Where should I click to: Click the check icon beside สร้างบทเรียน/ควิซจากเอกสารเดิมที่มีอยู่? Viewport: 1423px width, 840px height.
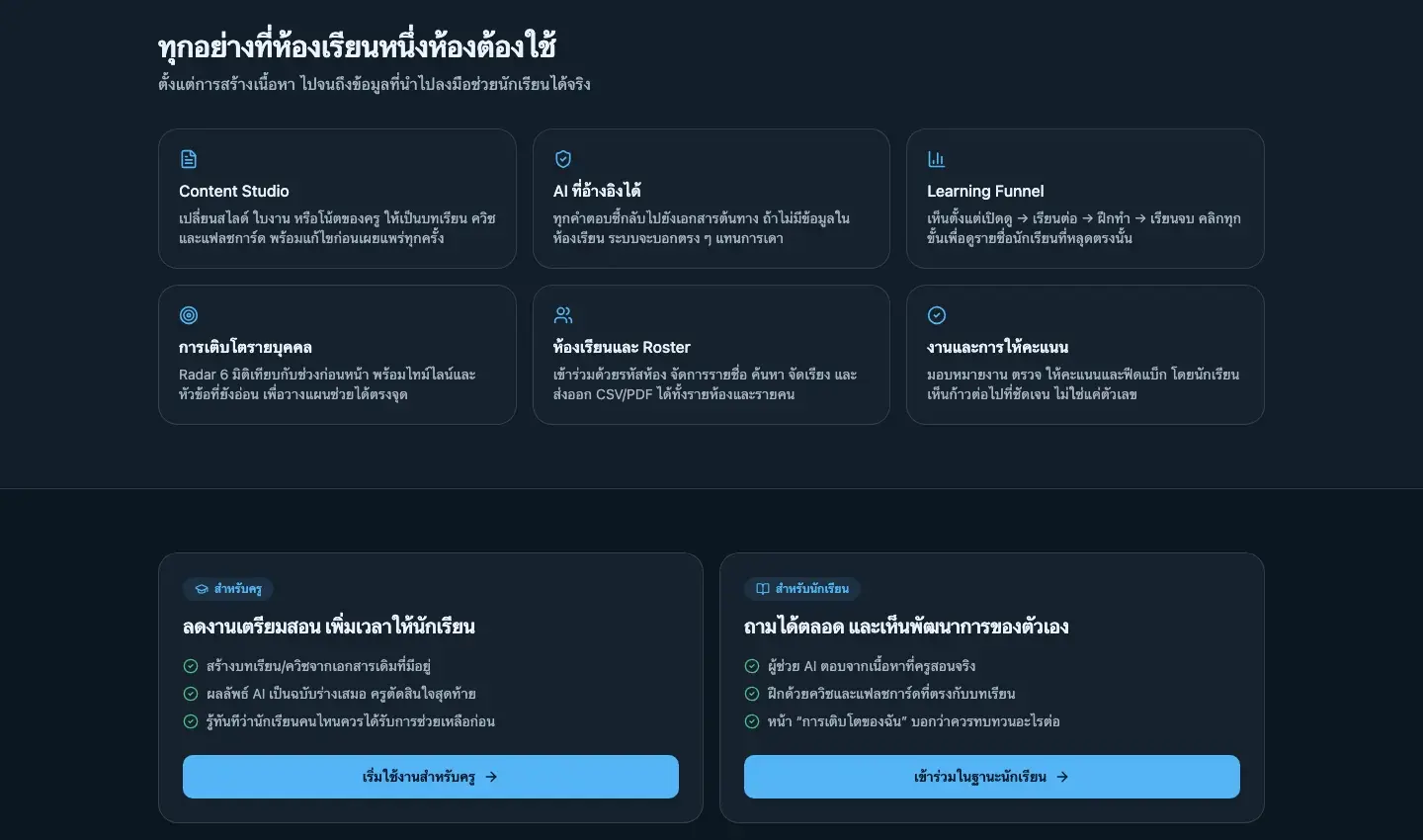(x=191, y=666)
